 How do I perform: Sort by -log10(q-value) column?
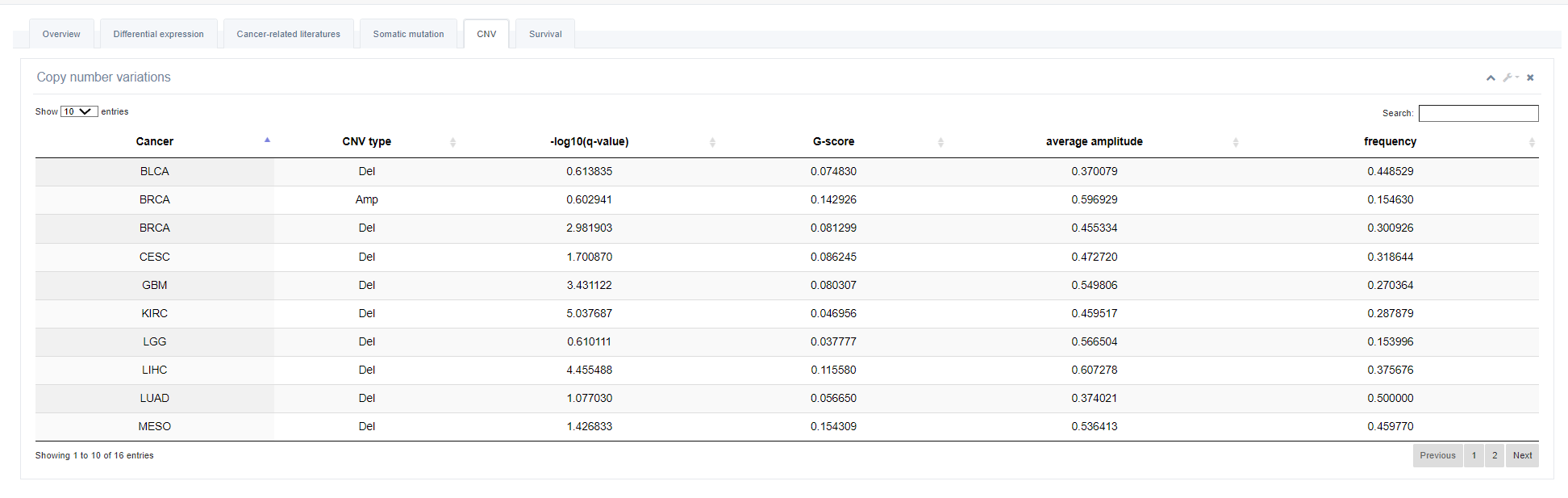(x=589, y=141)
